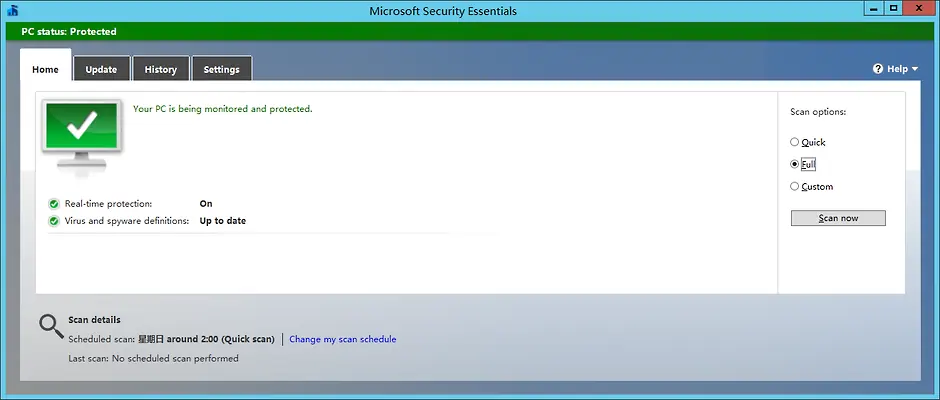
Task: Click the Scheduled scan time text
Action: point(206,339)
